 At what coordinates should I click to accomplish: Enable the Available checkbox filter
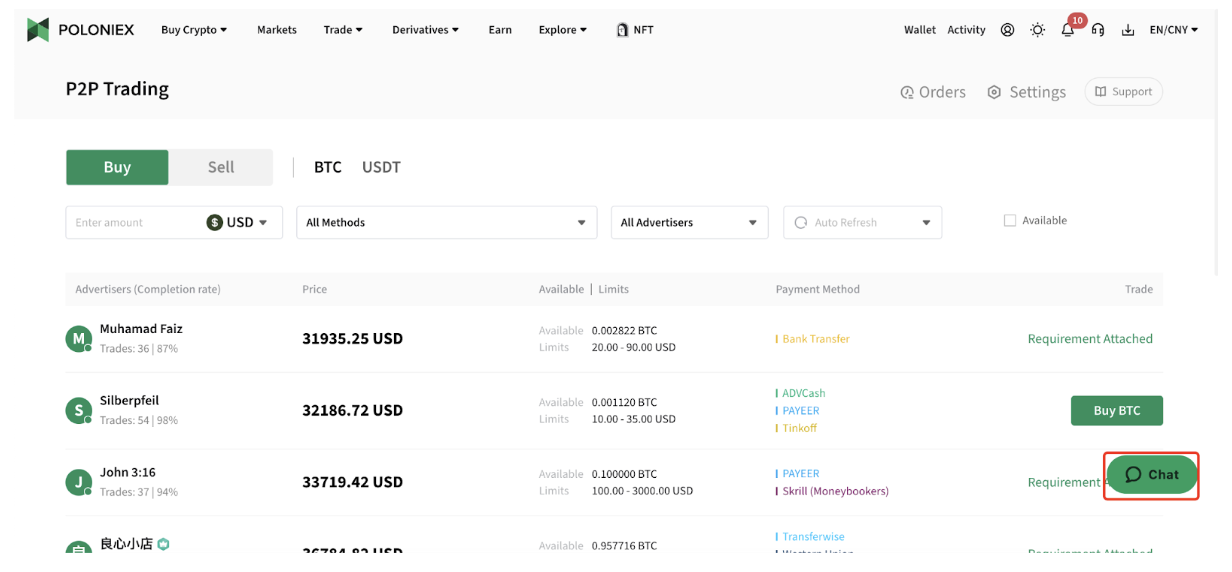(x=1009, y=221)
